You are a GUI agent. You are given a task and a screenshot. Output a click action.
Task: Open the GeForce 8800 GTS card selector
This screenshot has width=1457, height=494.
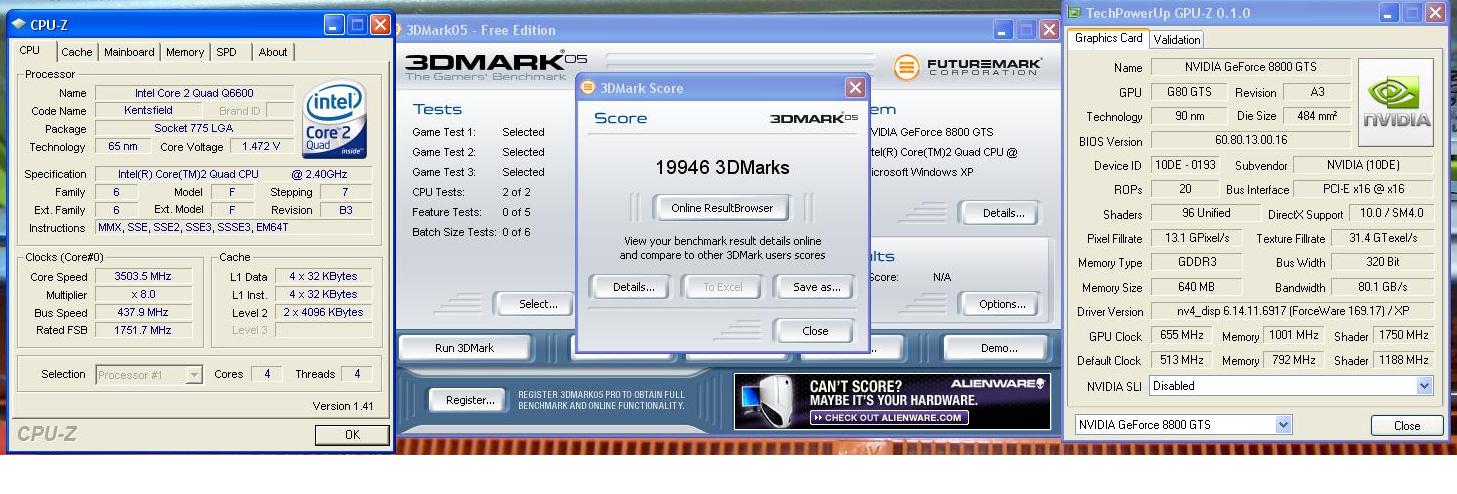point(1184,425)
